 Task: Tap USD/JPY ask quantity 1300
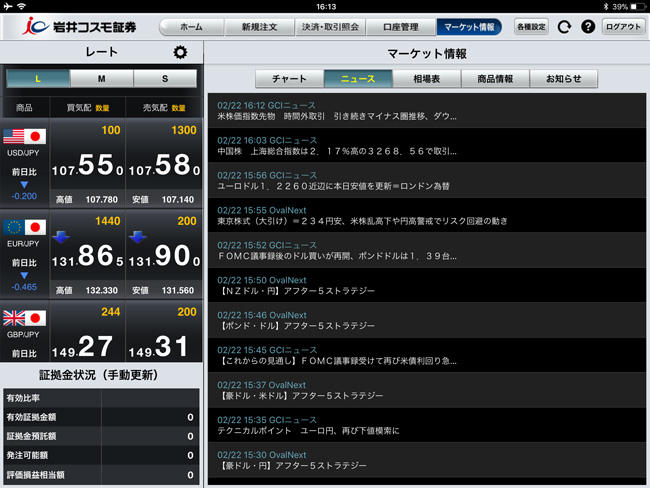point(184,130)
